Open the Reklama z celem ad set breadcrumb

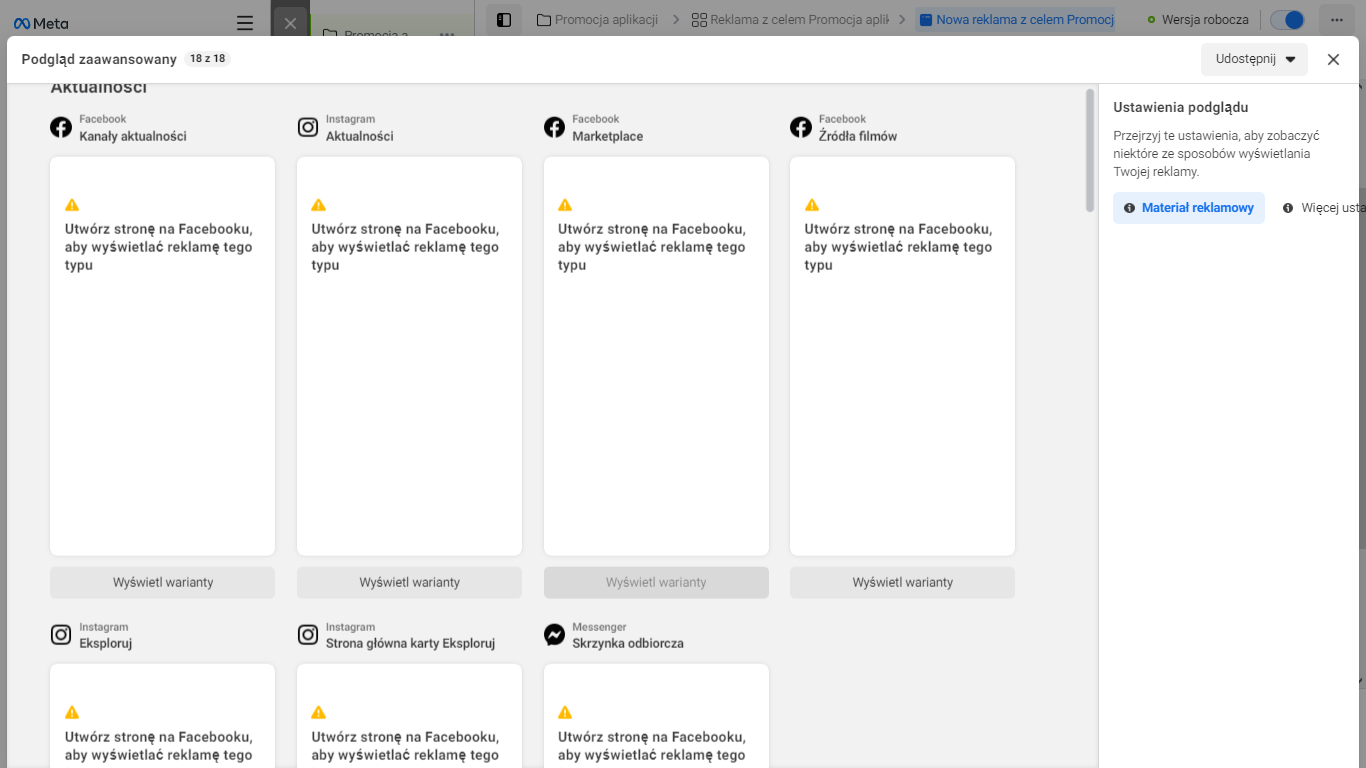pyautogui.click(x=790, y=20)
